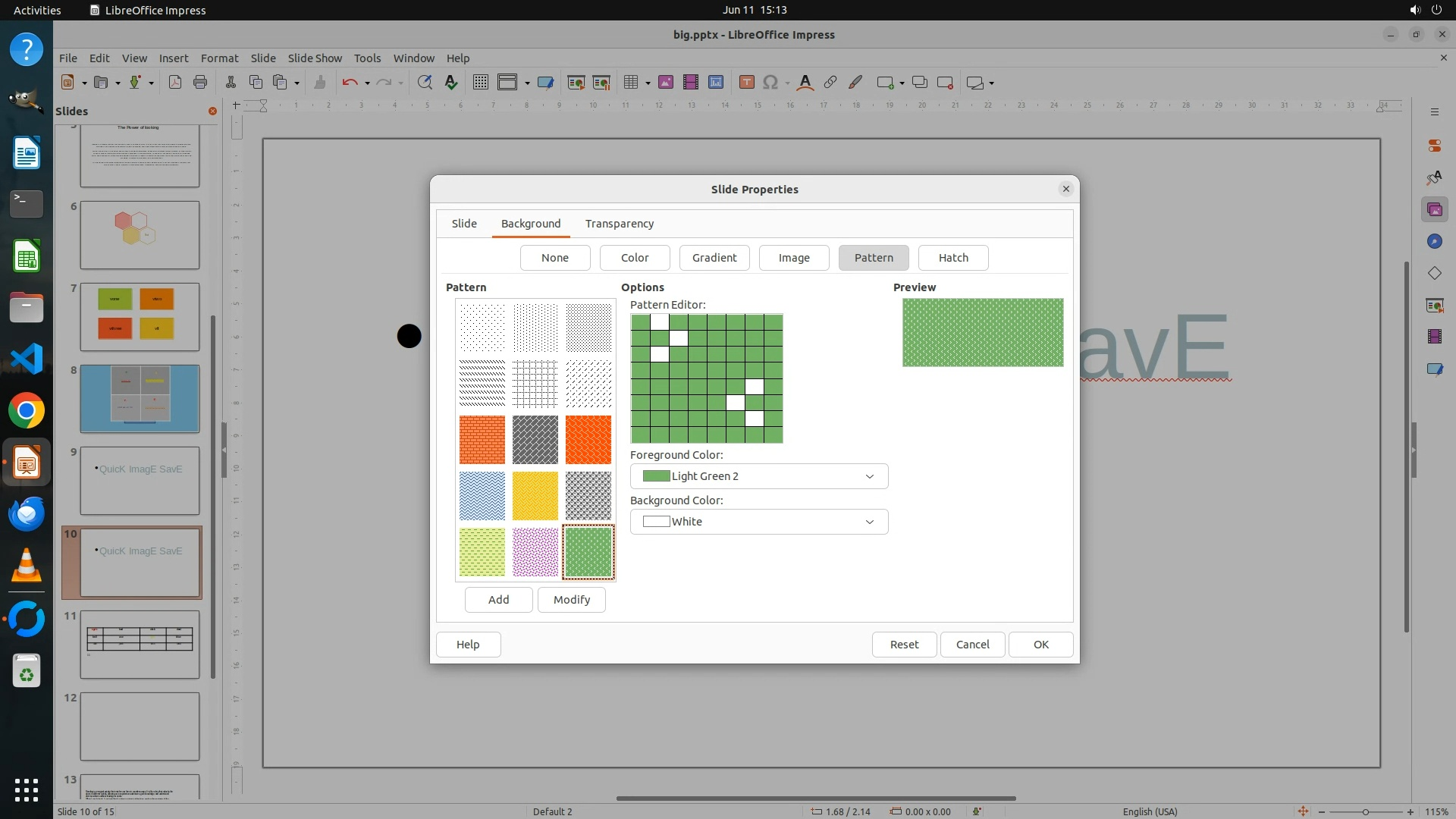Open the Slide Show menu
The image size is (1456, 819).
315,58
